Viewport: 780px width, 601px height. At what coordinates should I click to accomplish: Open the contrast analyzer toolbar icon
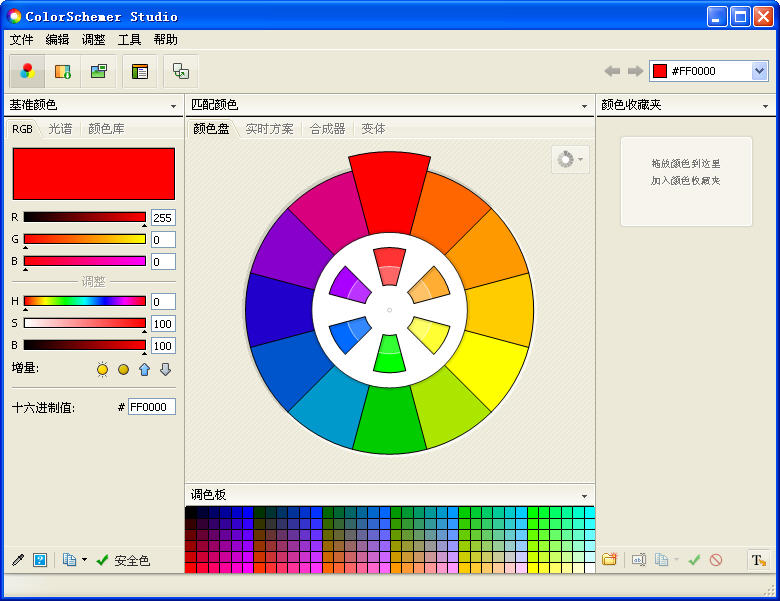[181, 72]
